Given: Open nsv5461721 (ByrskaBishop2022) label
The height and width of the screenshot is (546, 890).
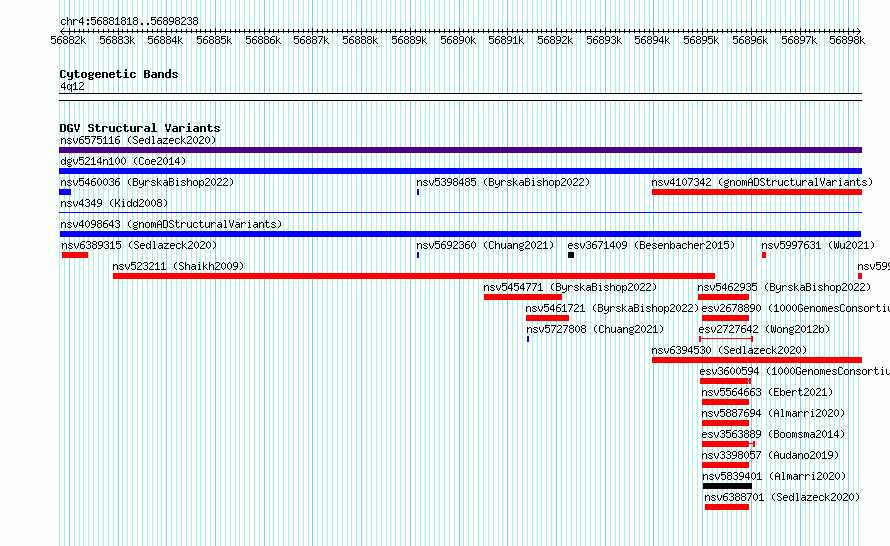Looking at the screenshot, I should coord(612,308).
